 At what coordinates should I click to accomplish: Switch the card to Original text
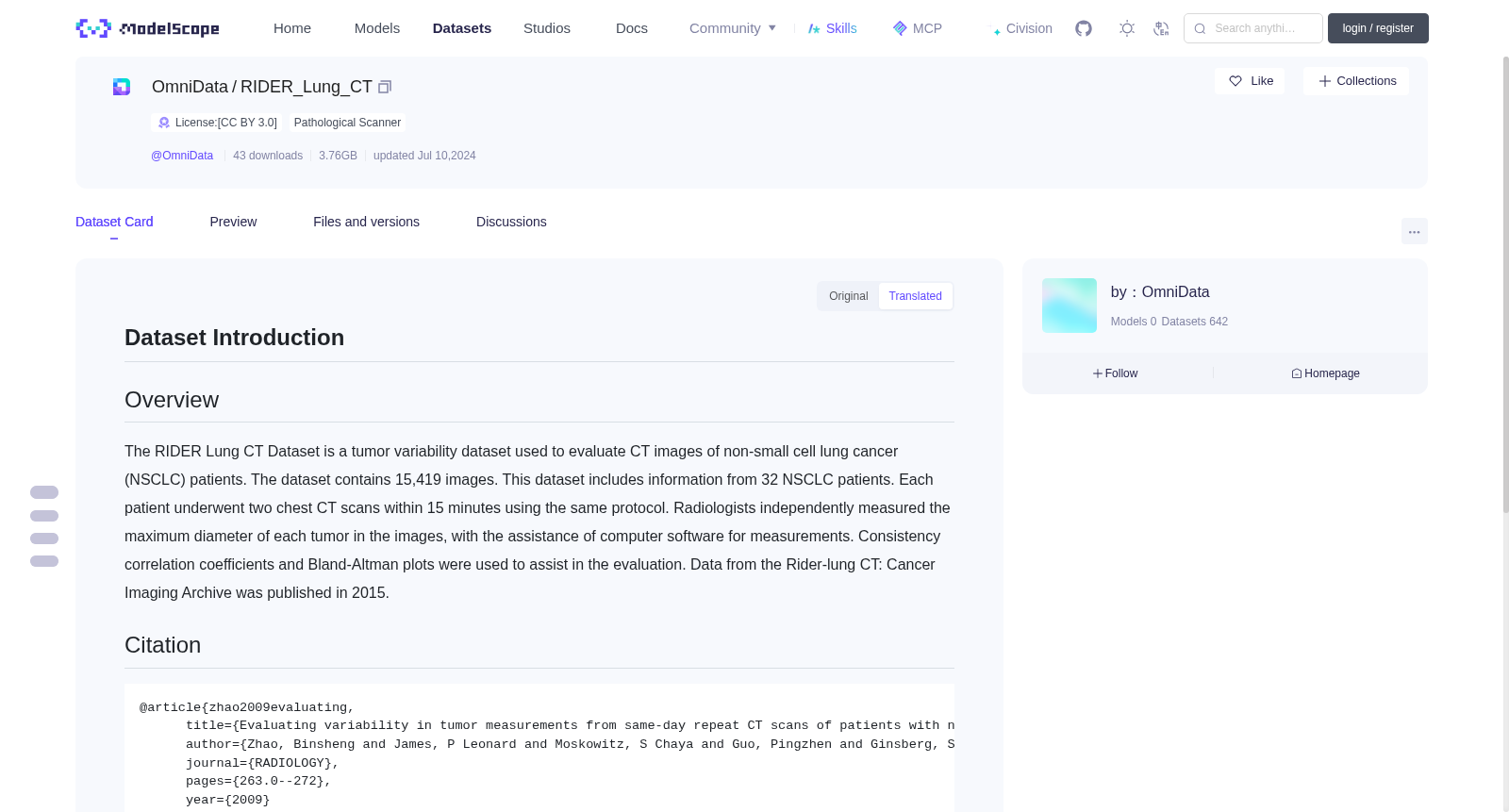(849, 296)
